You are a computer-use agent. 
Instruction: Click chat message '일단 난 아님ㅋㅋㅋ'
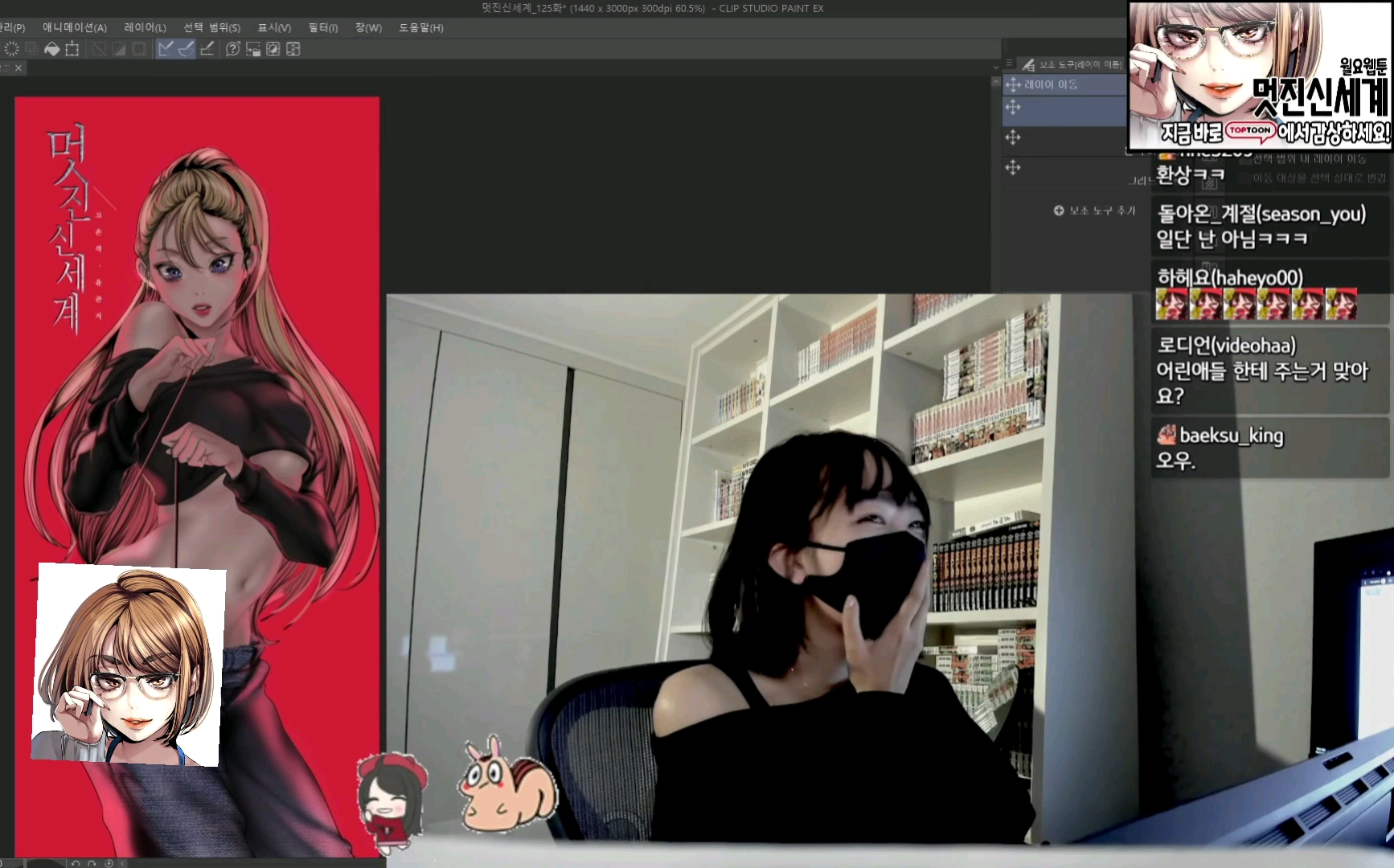point(1232,239)
